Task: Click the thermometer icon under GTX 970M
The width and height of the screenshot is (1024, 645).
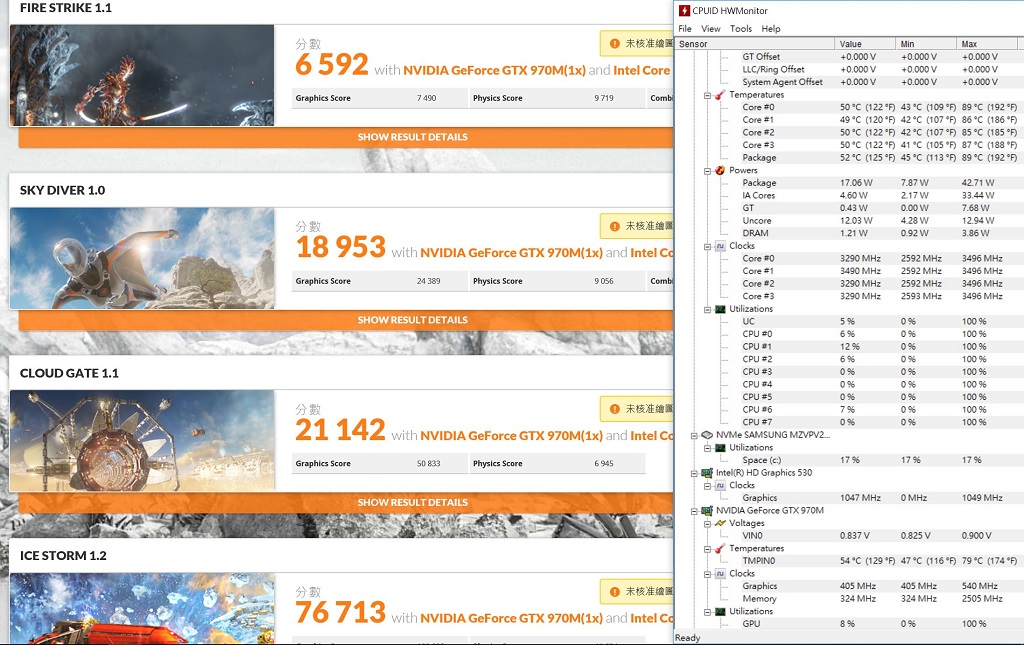Action: click(x=720, y=548)
